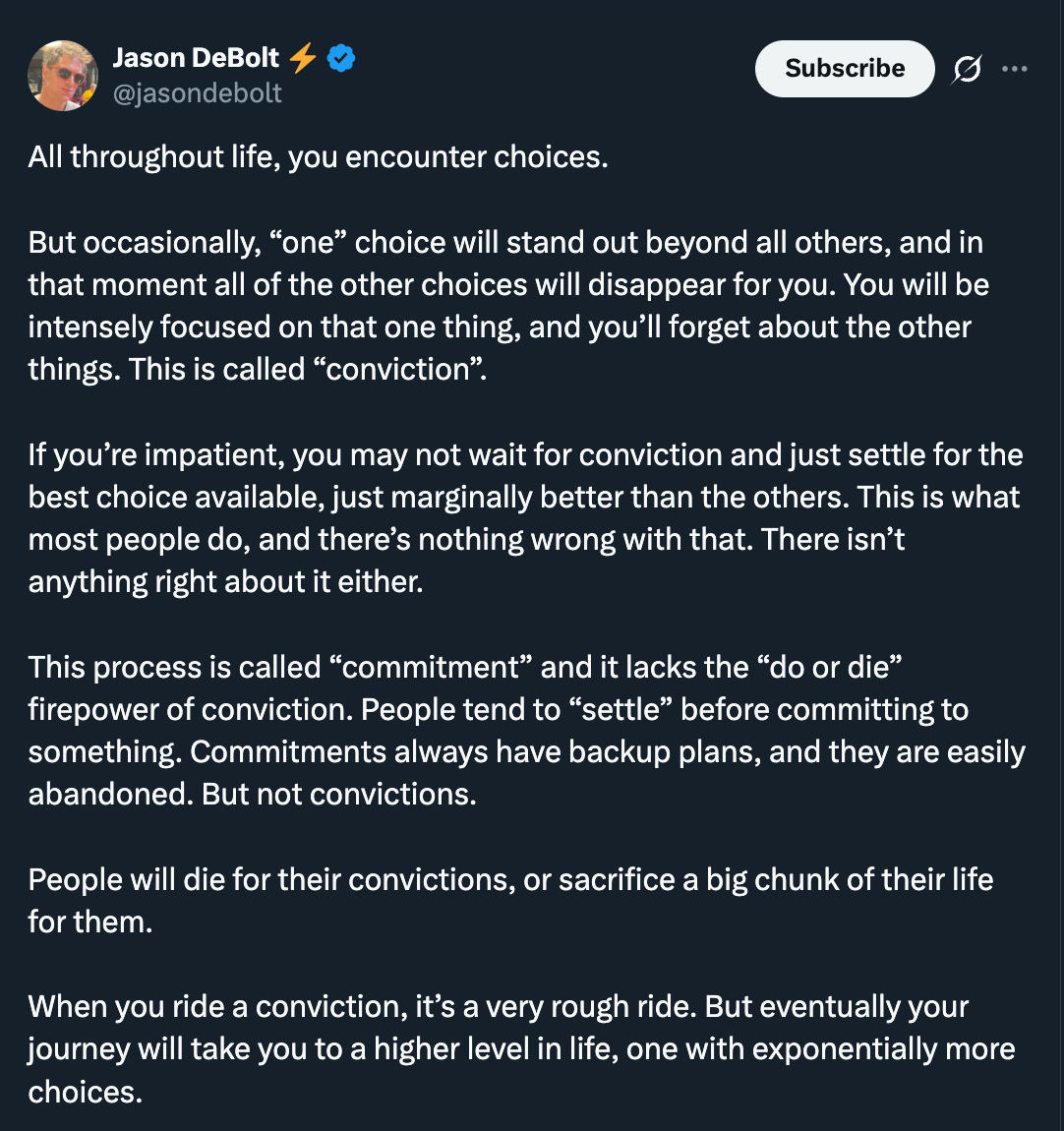
Task: Open the three-dot more options menu
Action: click(1014, 69)
